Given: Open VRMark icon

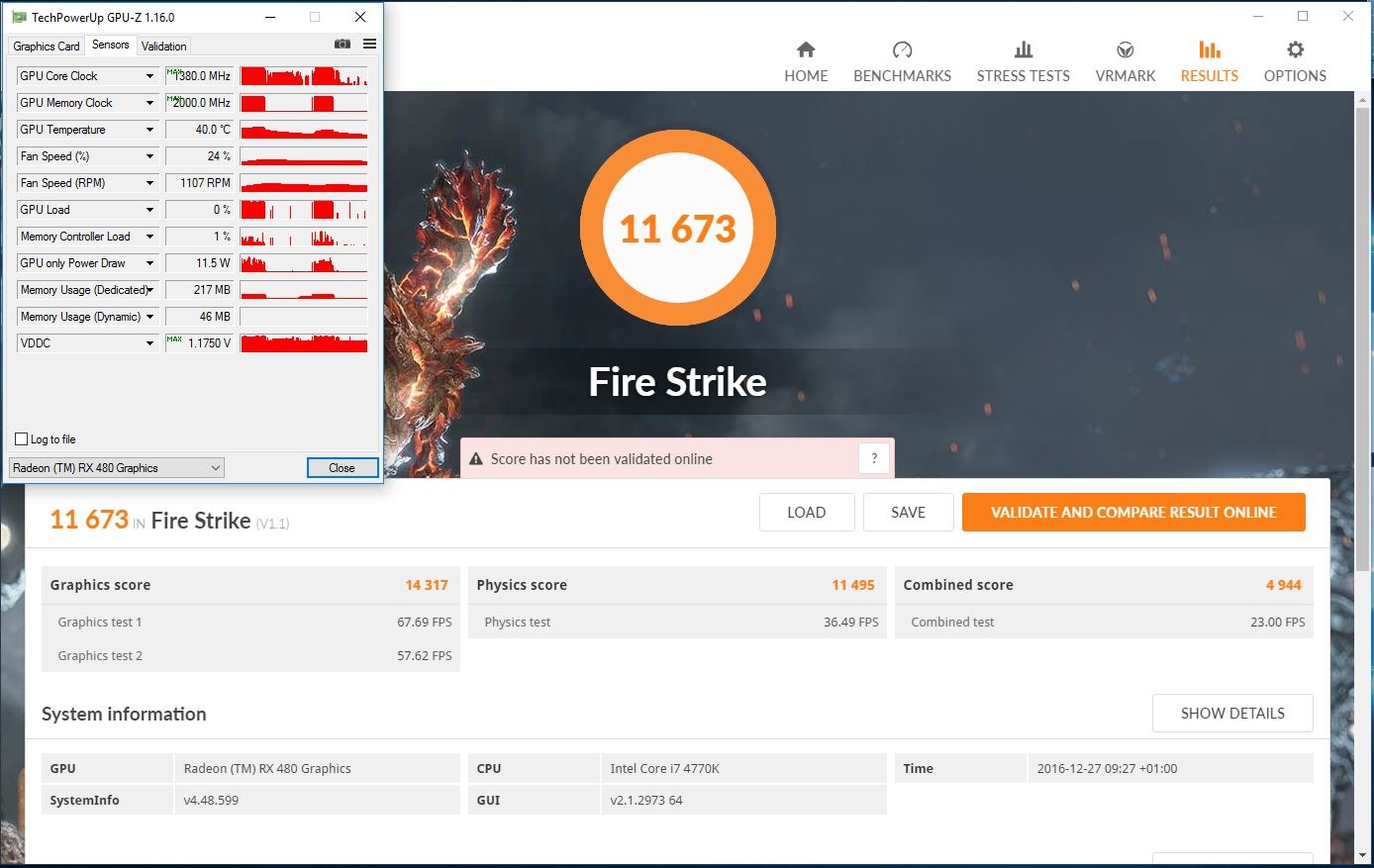Looking at the screenshot, I should pyautogui.click(x=1125, y=49).
